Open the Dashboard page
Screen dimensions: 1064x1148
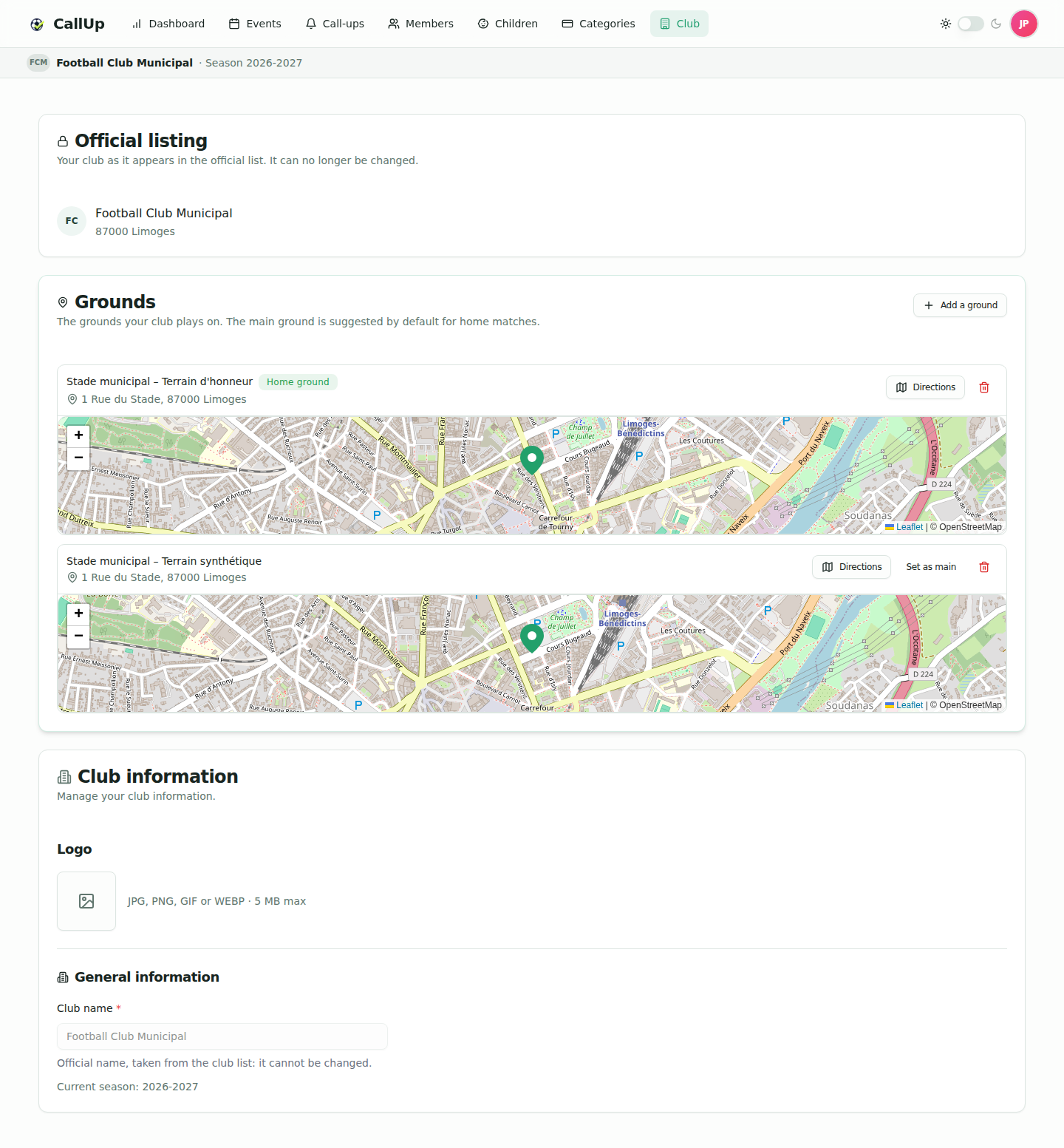coord(168,24)
